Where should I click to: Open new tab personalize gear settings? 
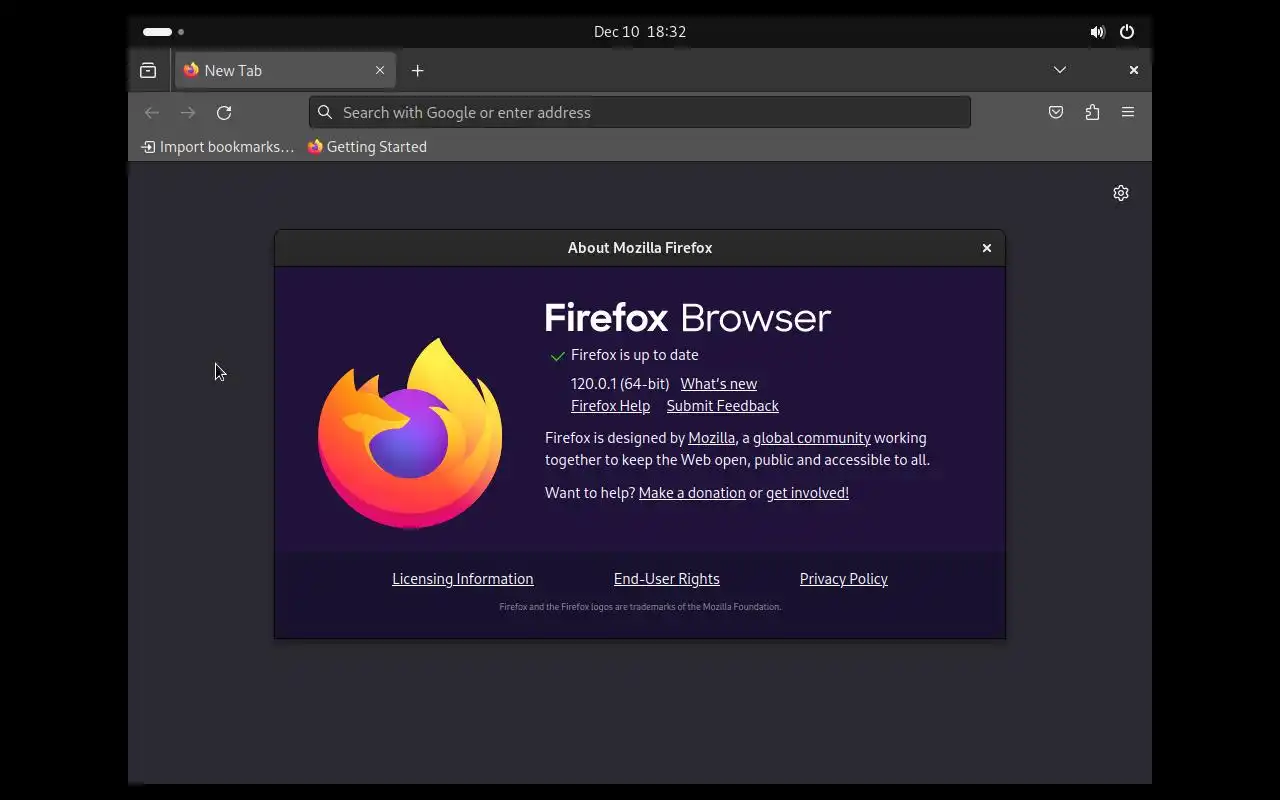[x=1121, y=193]
